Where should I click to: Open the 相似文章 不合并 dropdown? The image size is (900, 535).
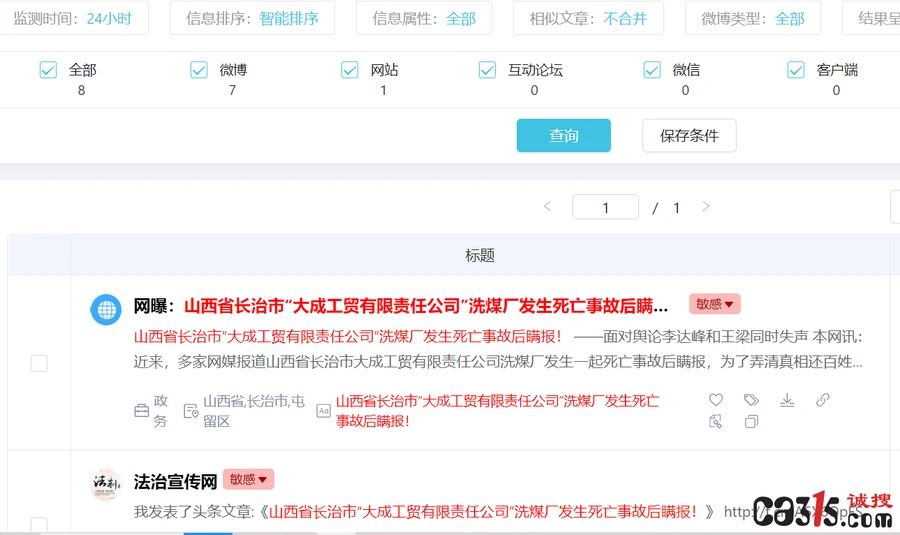588,18
